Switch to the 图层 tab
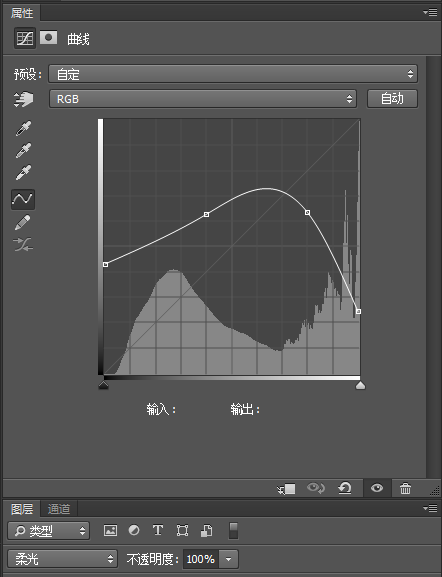 [22, 509]
